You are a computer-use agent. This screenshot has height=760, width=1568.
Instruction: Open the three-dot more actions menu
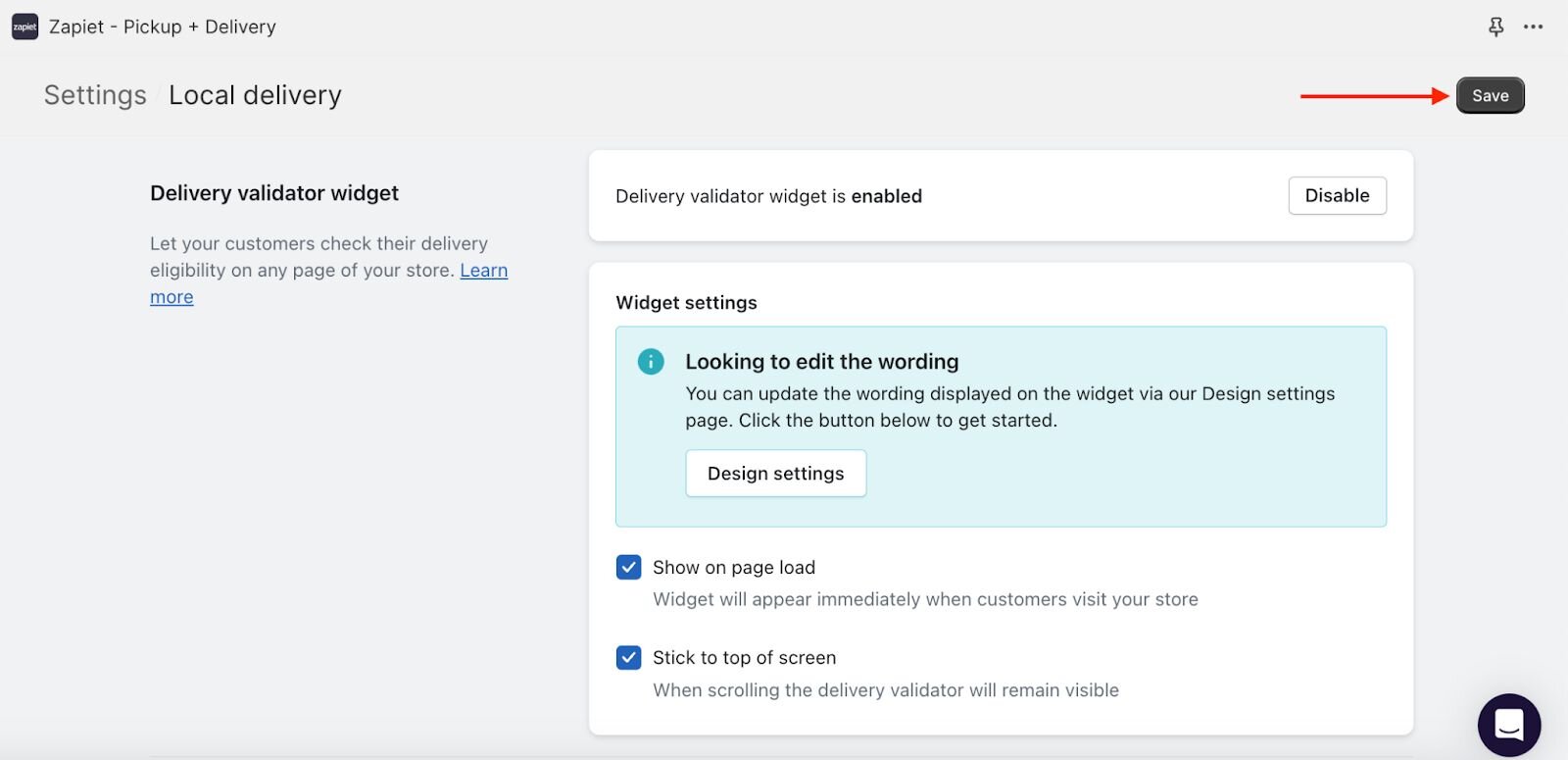coord(1533,27)
